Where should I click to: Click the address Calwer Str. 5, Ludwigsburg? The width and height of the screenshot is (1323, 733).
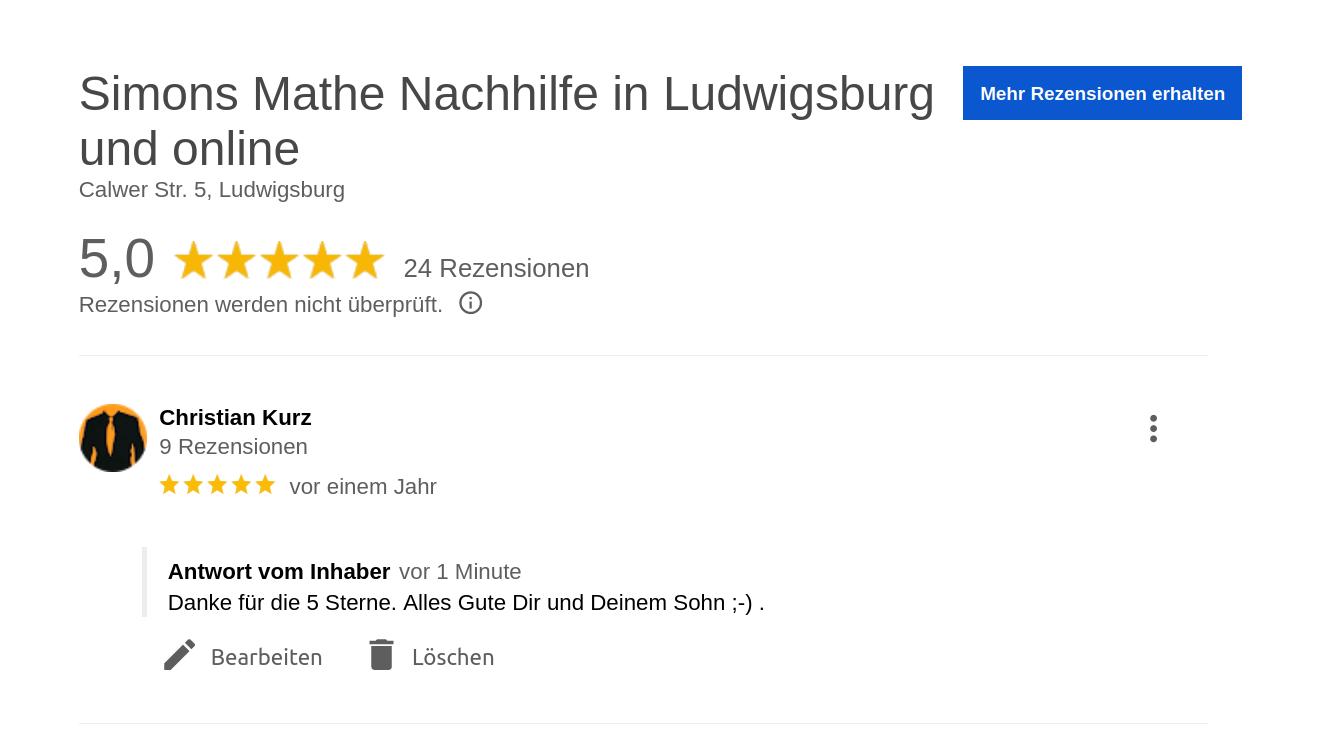212,190
